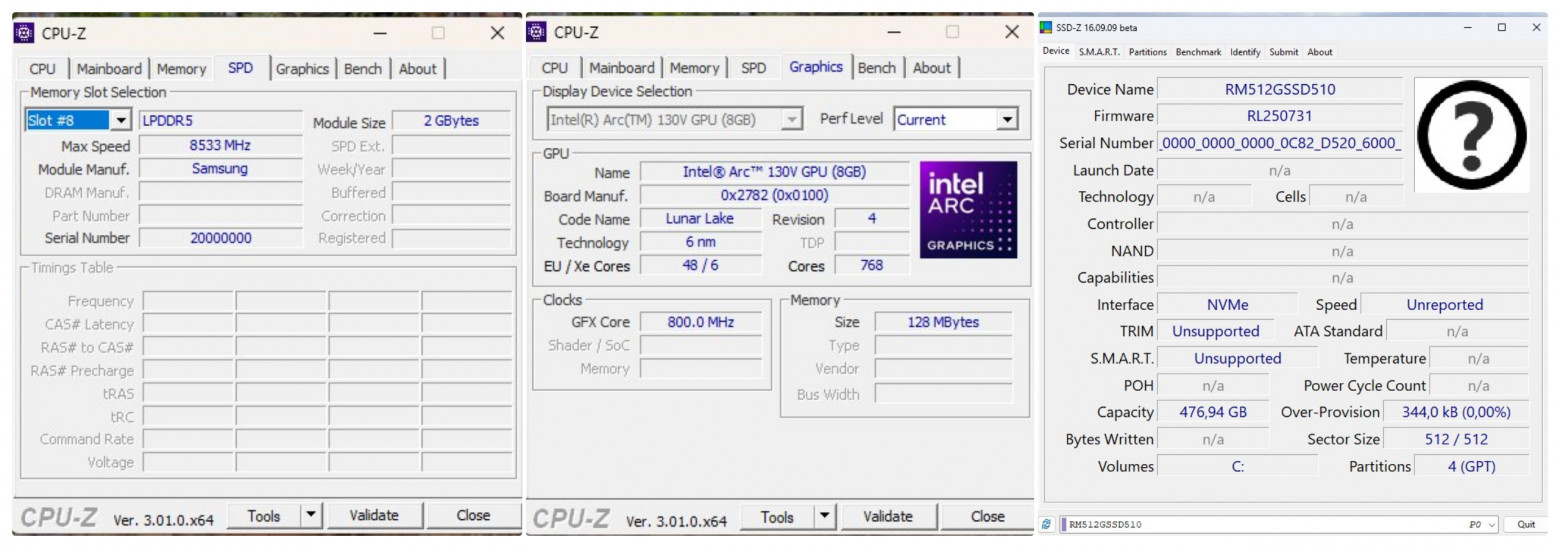Image resolution: width=1560 pixels, height=548 pixels.
Task: Open Tools dropdown arrow in SPD window
Action: pos(312,516)
